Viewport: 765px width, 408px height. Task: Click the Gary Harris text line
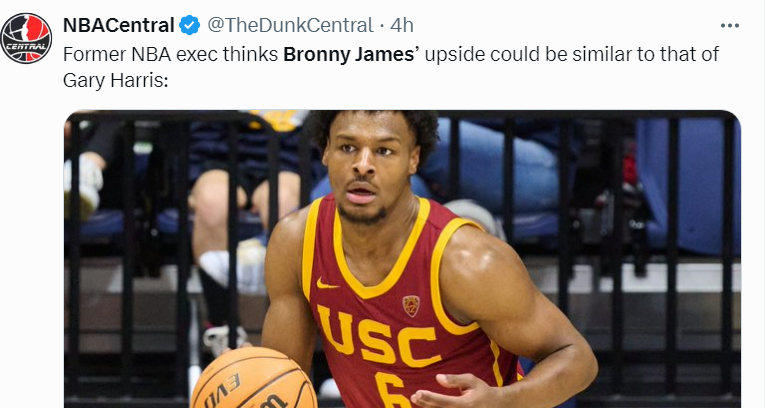pos(112,77)
